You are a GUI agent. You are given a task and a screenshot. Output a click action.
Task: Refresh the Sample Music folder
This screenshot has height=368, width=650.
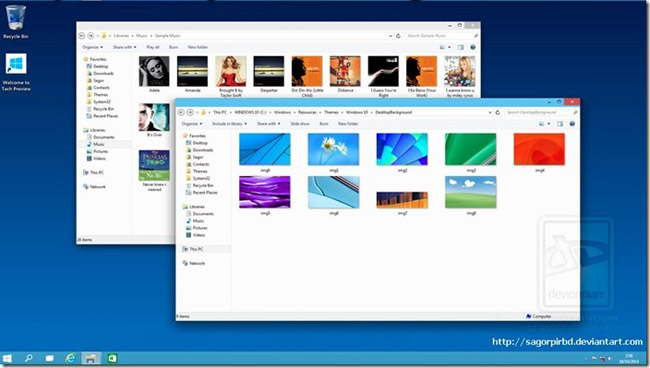pyautogui.click(x=398, y=36)
